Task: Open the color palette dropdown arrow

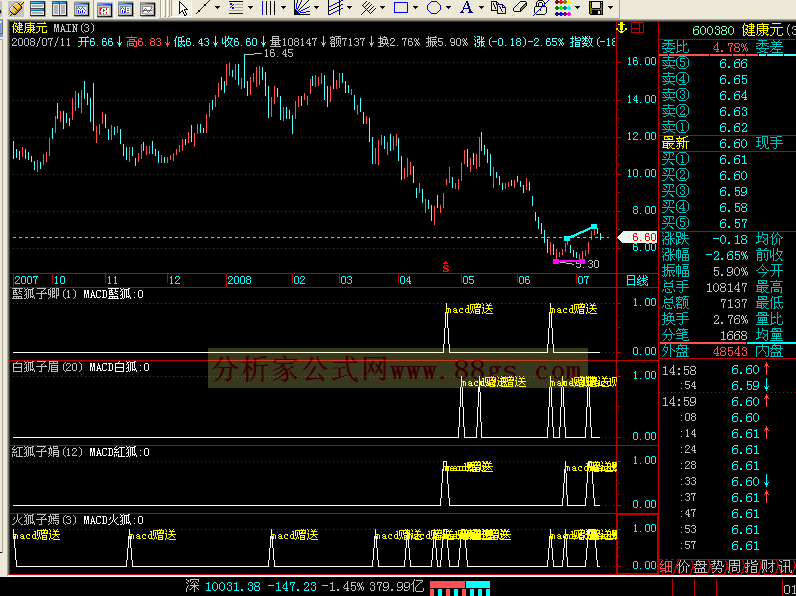Action: click(578, 8)
